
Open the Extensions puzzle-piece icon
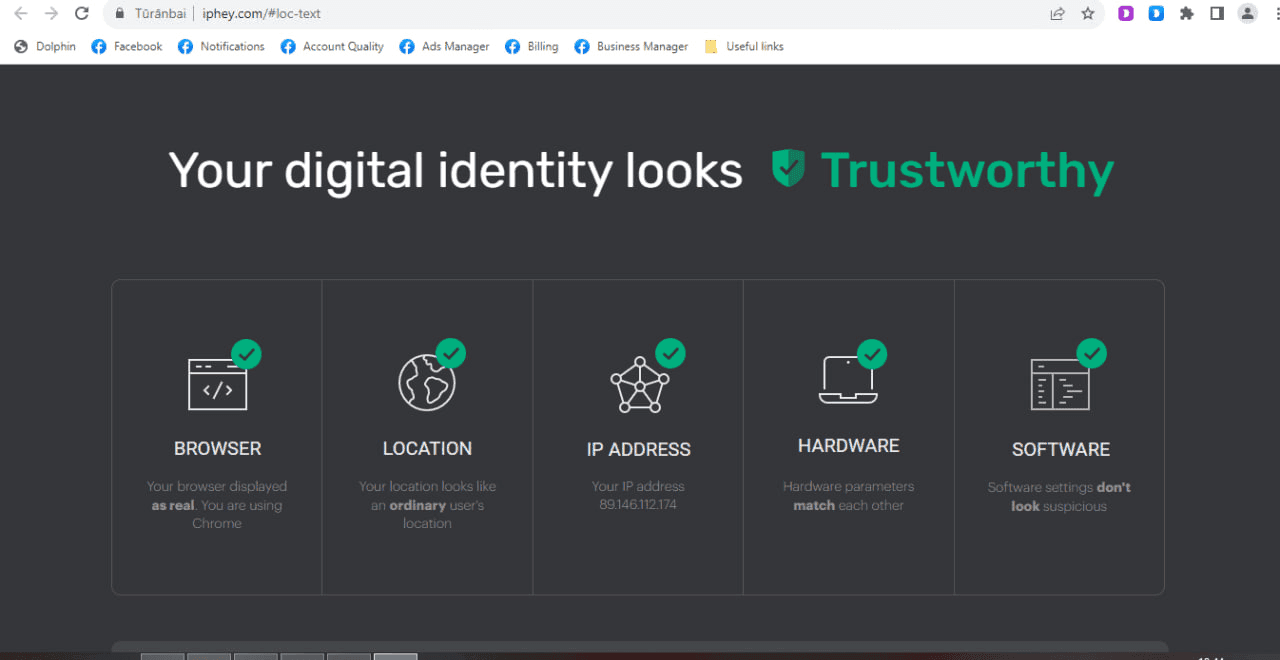pyautogui.click(x=1187, y=14)
